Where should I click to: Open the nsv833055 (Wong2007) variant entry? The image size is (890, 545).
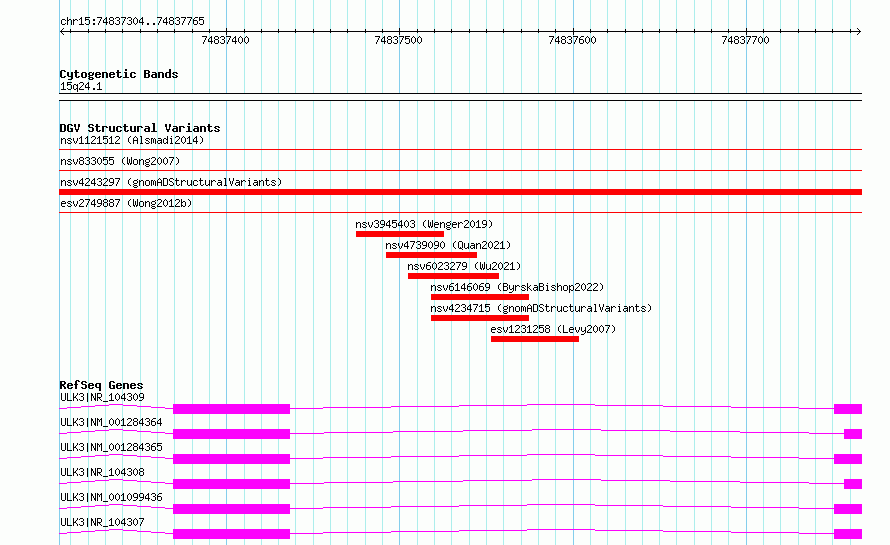click(120, 161)
